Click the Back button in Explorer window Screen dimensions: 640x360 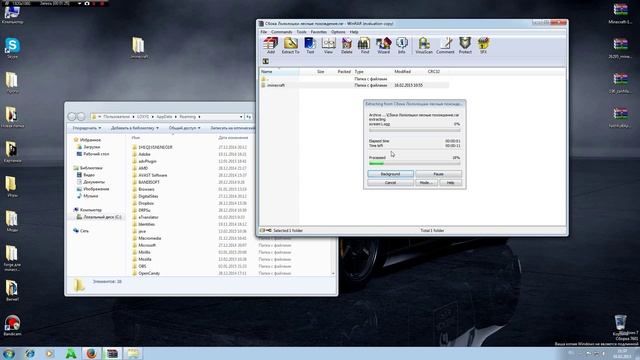pyautogui.click(x=72, y=117)
